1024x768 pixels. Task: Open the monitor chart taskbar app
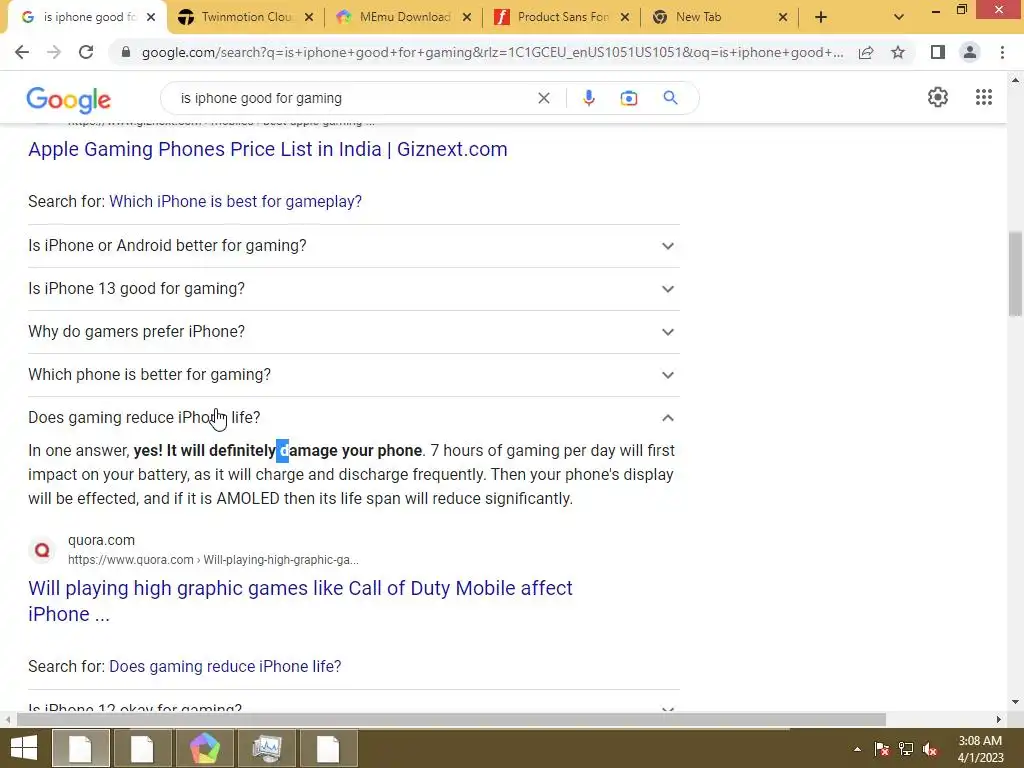click(266, 748)
